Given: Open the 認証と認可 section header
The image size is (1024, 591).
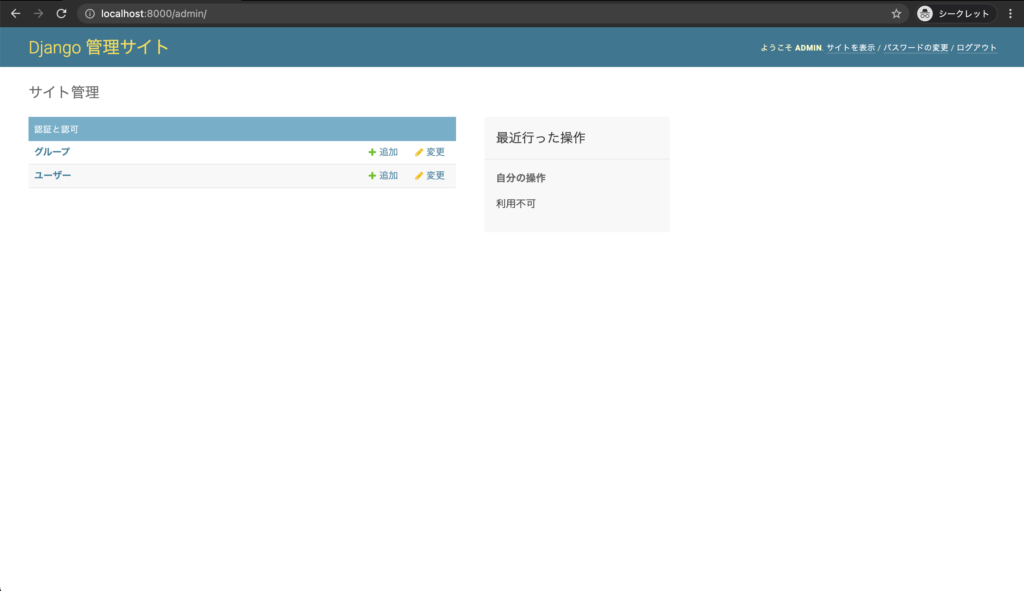Looking at the screenshot, I should [56, 129].
